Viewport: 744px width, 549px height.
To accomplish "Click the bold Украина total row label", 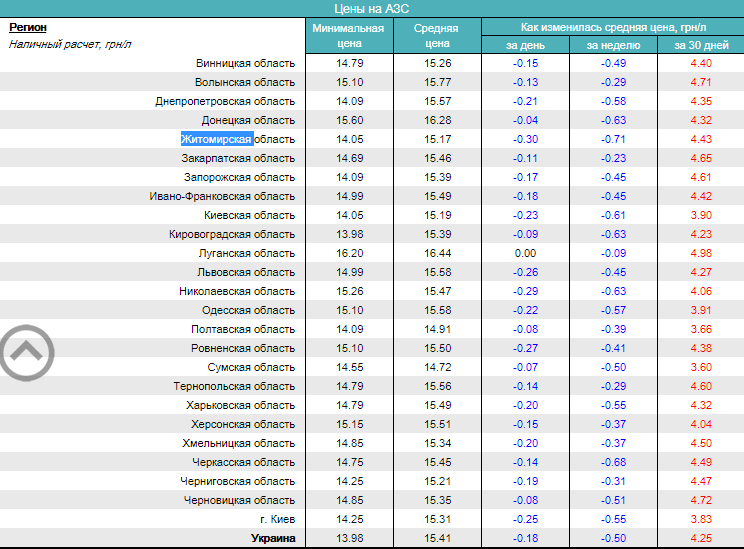I will [x=272, y=538].
